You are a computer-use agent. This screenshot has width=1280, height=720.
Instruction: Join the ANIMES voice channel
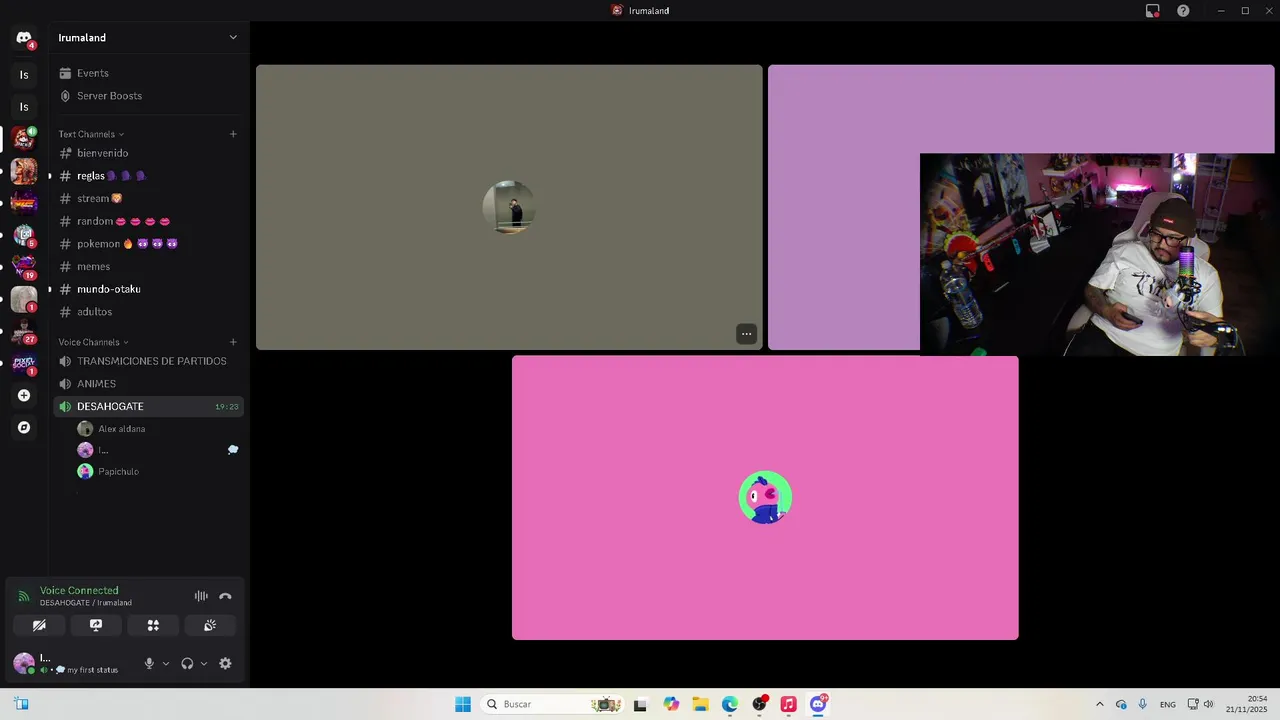pyautogui.click(x=148, y=384)
